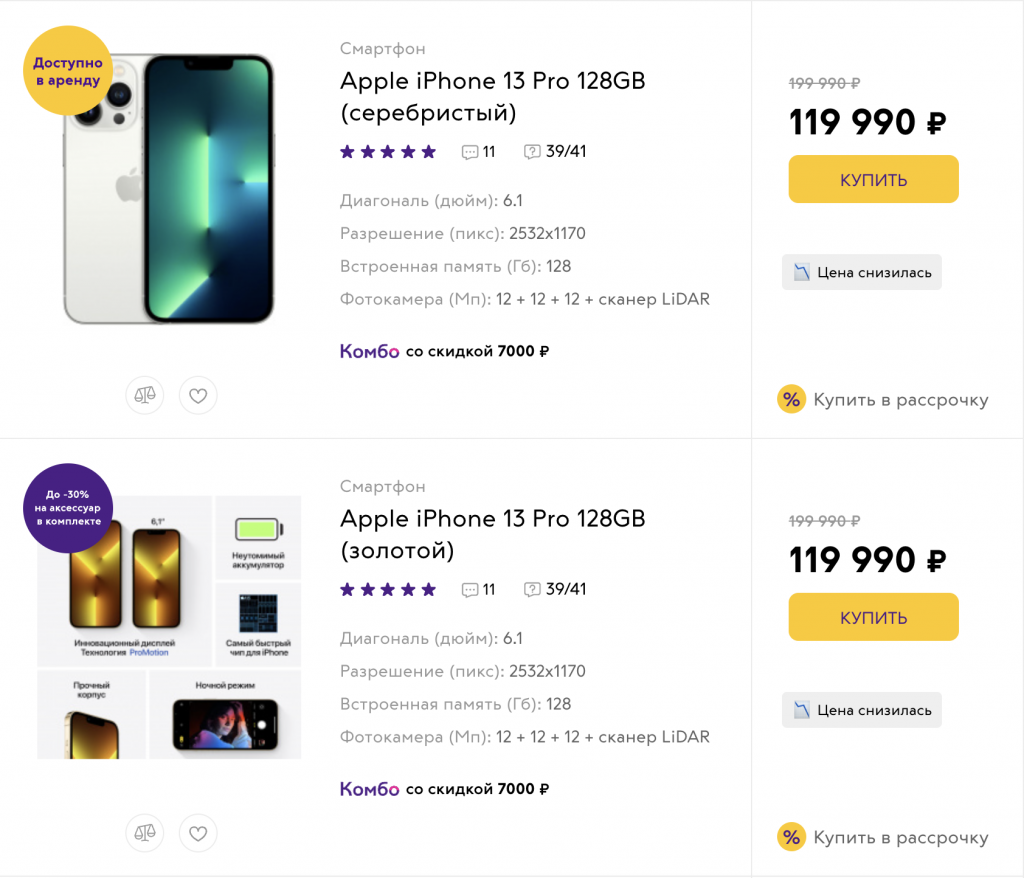Open silver iPhone 13 Pro title link
The width and height of the screenshot is (1024, 878).
click(492, 96)
